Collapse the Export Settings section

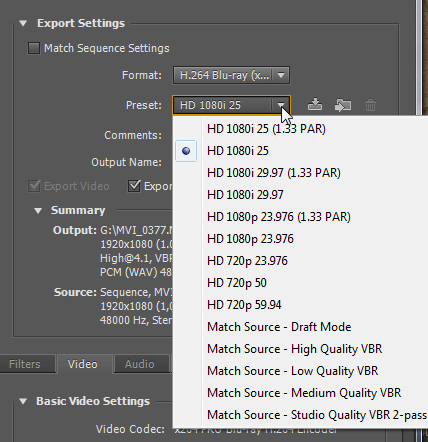coord(23,23)
